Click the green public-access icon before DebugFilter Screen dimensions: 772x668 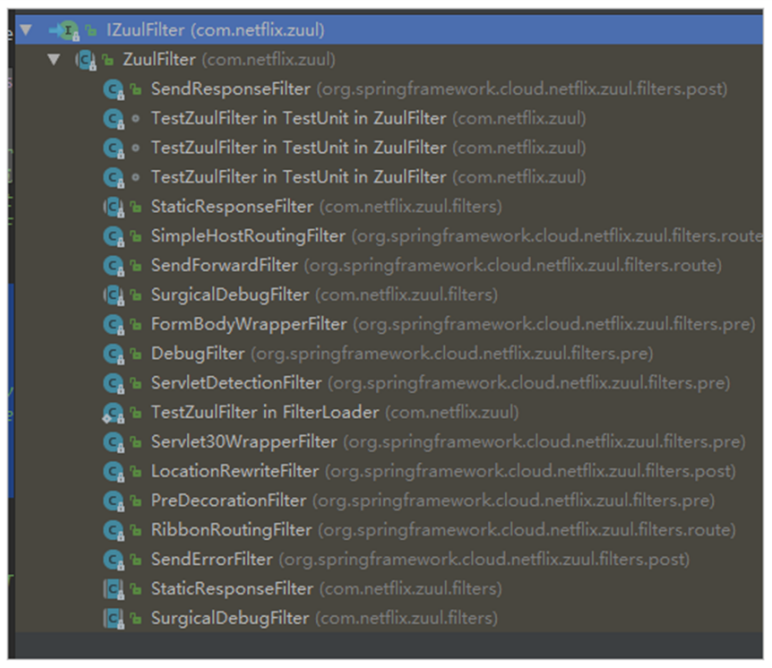[135, 353]
